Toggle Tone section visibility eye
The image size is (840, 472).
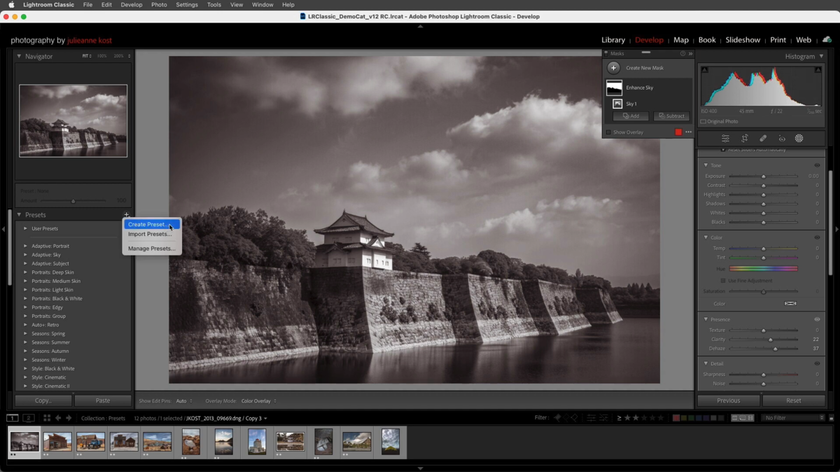pyautogui.click(x=817, y=166)
